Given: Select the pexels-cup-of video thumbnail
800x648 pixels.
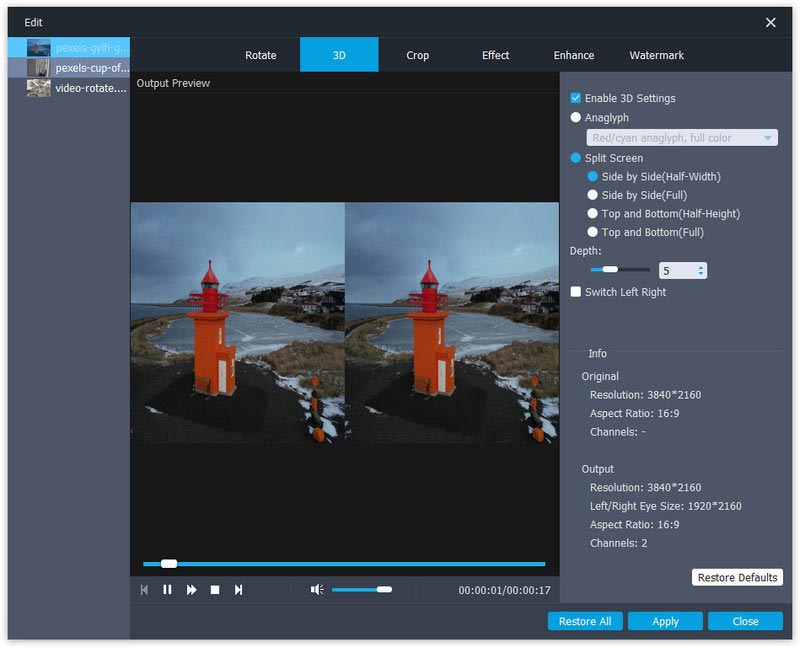Looking at the screenshot, I should (x=39, y=68).
